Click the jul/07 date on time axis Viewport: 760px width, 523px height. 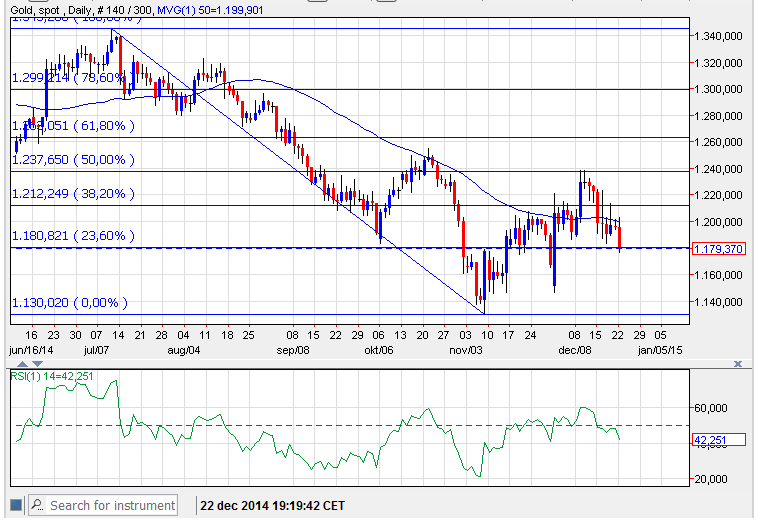pyautogui.click(x=97, y=351)
